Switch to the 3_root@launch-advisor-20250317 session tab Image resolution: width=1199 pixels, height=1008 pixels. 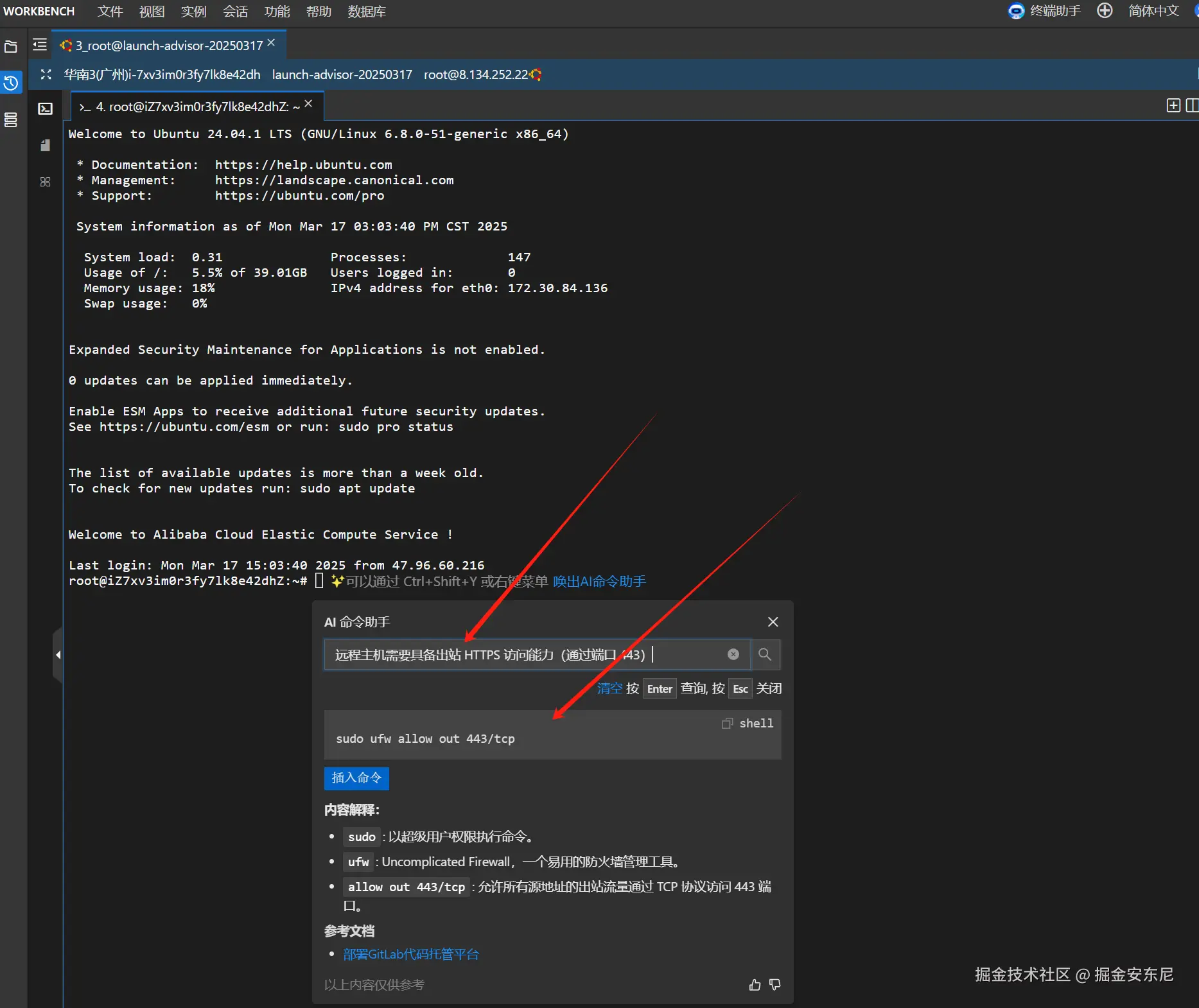[168, 46]
